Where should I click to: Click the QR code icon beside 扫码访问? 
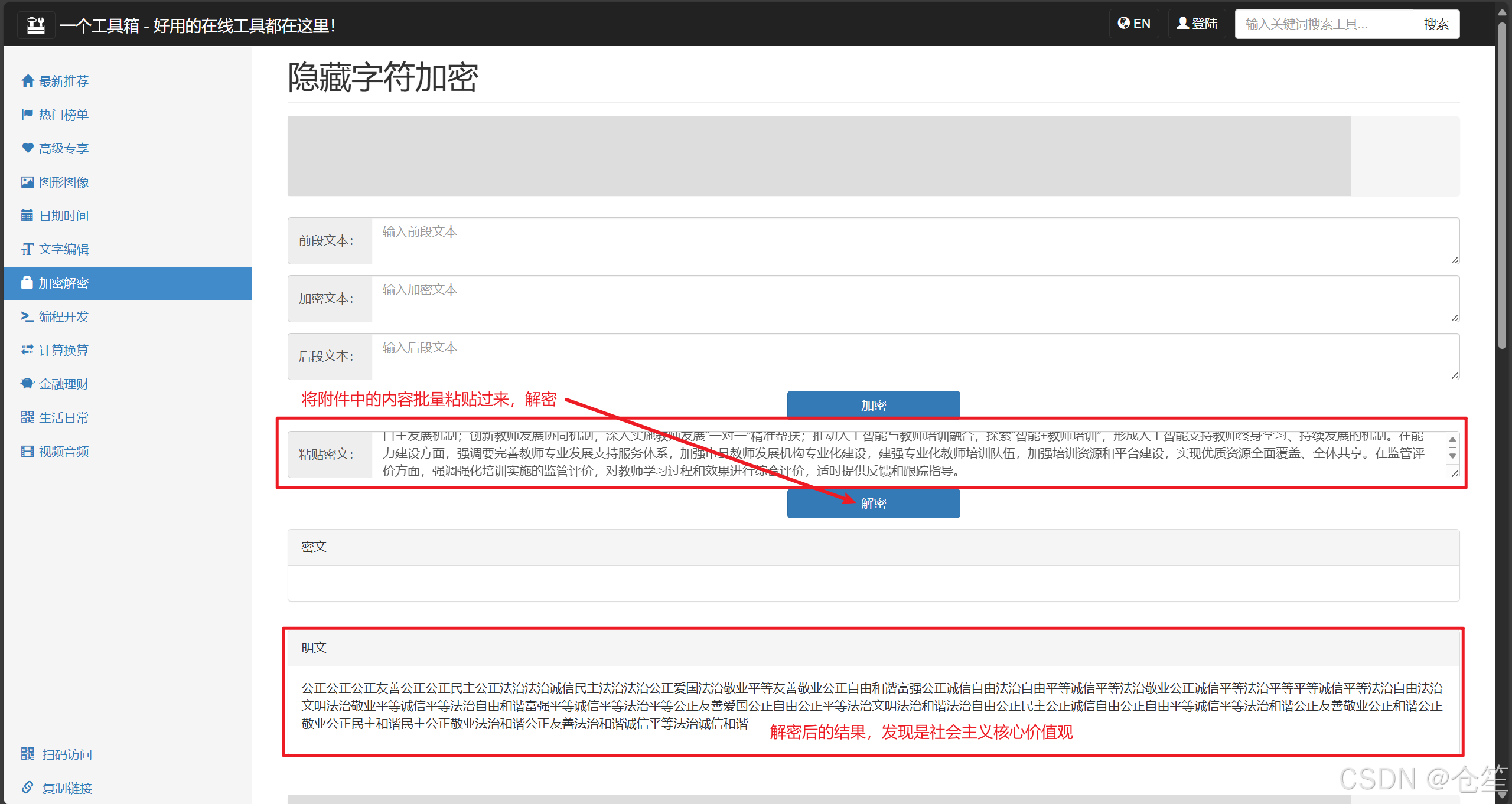coord(27,754)
